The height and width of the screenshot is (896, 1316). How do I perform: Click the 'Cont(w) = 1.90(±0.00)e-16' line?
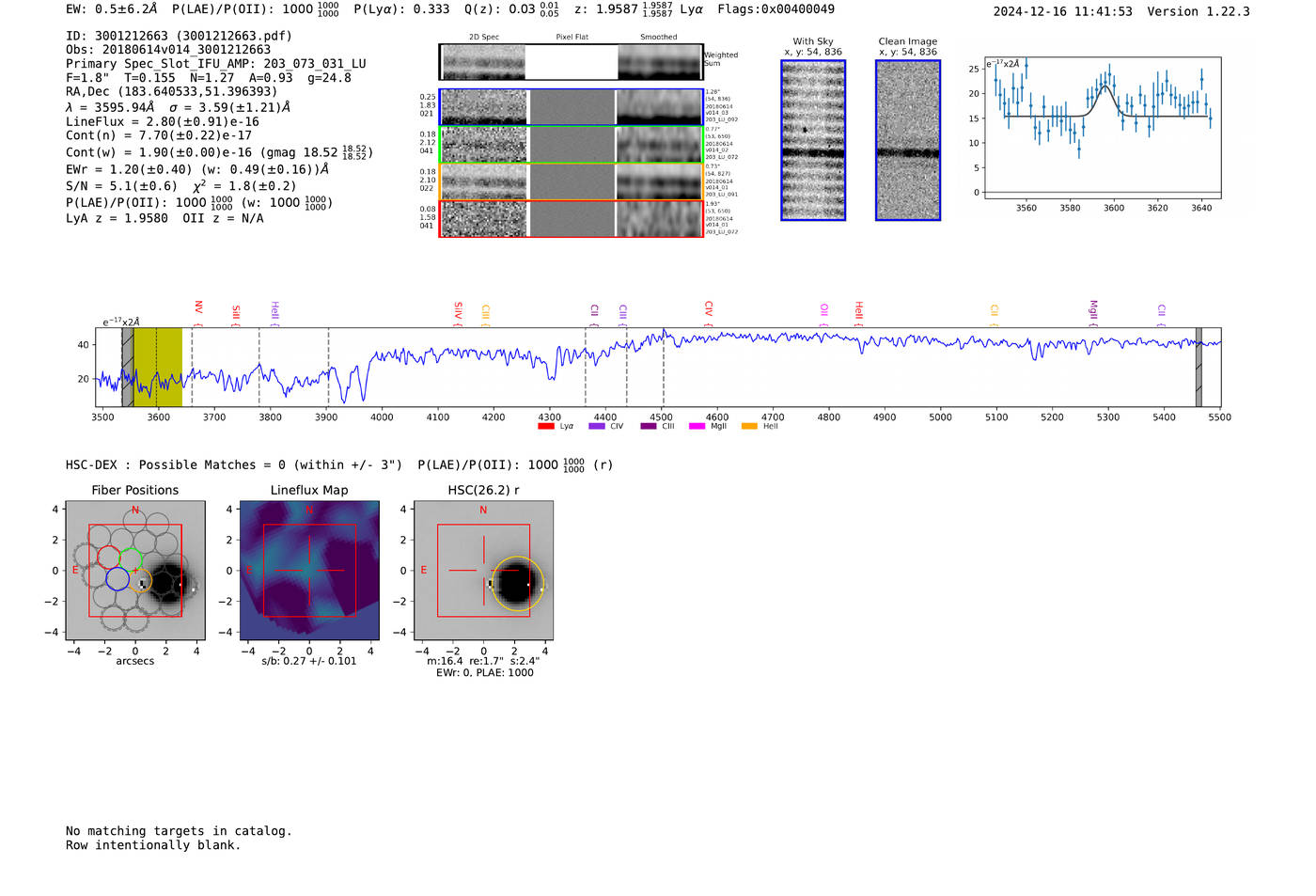pos(219,152)
